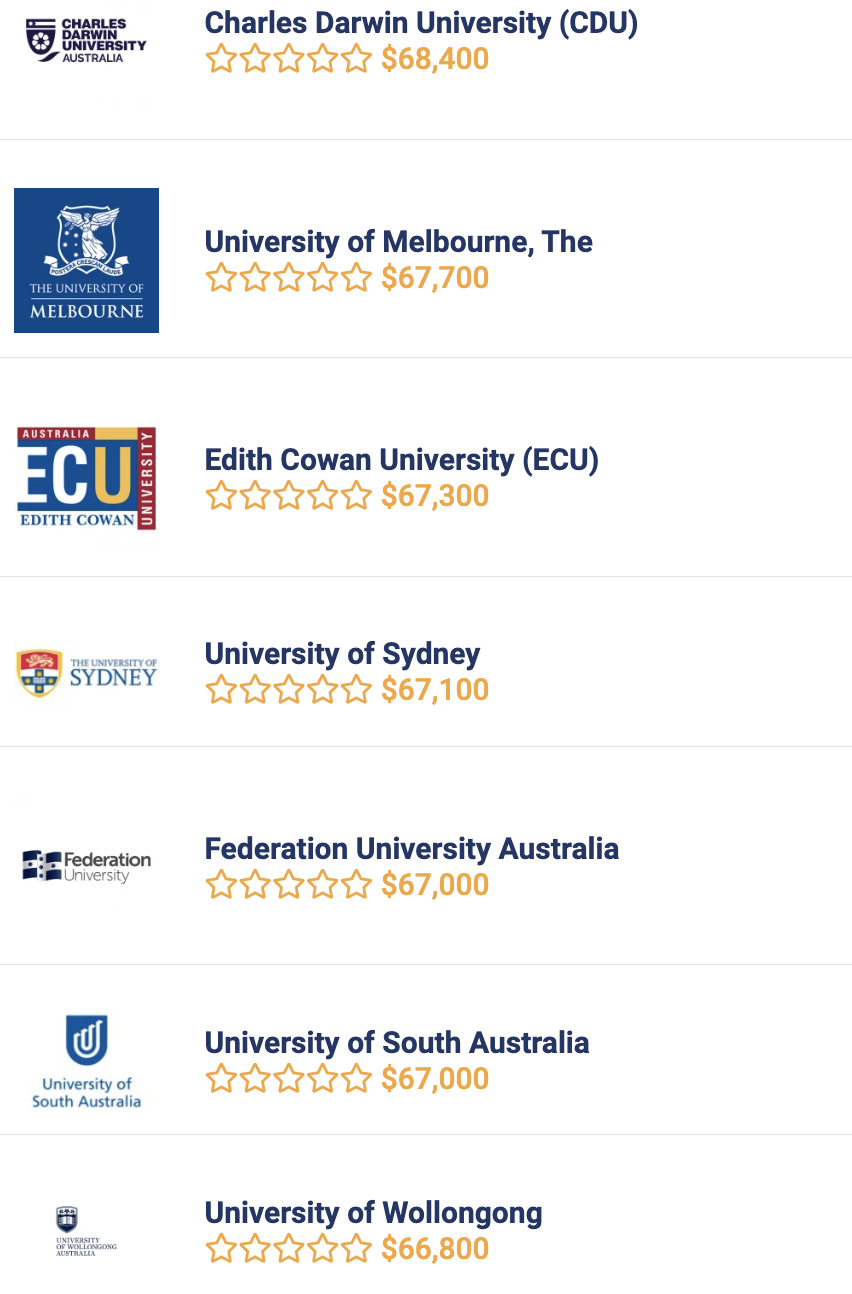Open University of South Australia title link
852x1294 pixels.
point(396,1042)
